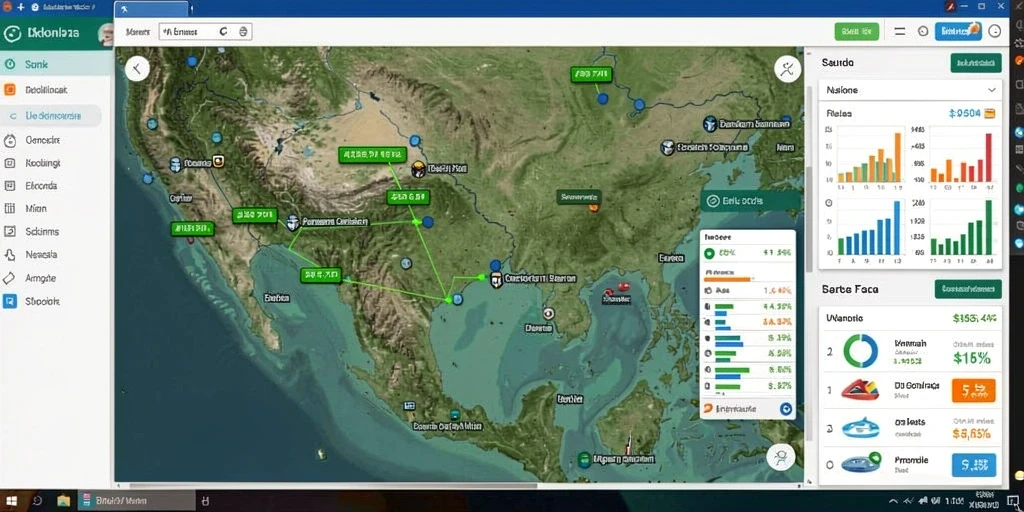
Task: Click the blue product thumbnail in Prmondie row
Action: (861, 464)
